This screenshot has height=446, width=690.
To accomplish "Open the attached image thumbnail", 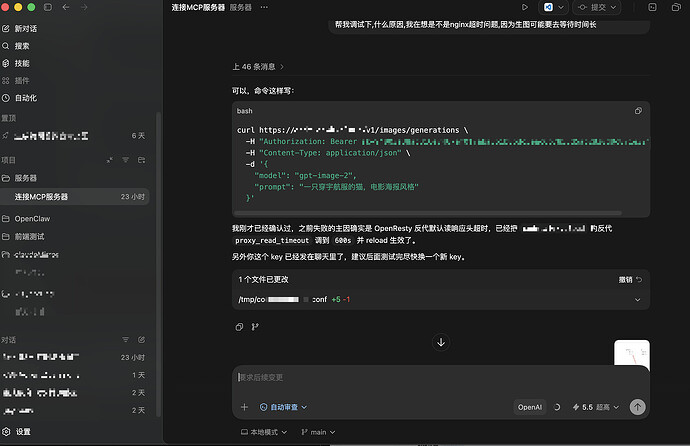I will pos(631,353).
